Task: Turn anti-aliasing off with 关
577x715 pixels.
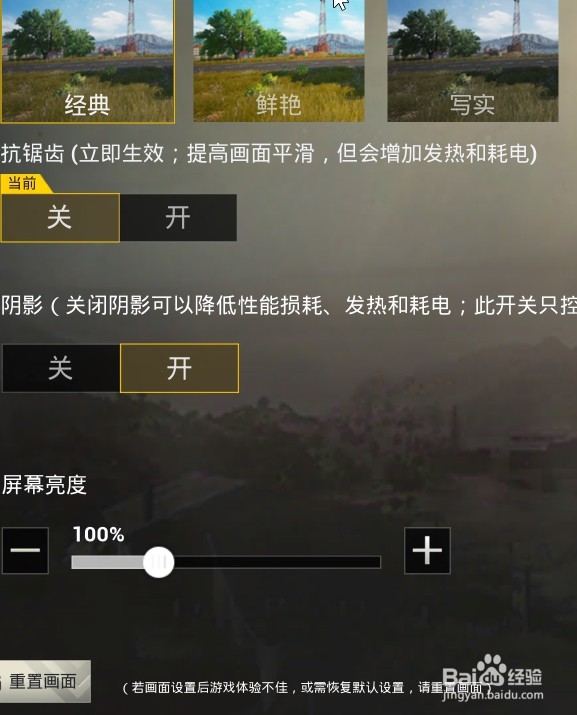Action: [x=60, y=218]
